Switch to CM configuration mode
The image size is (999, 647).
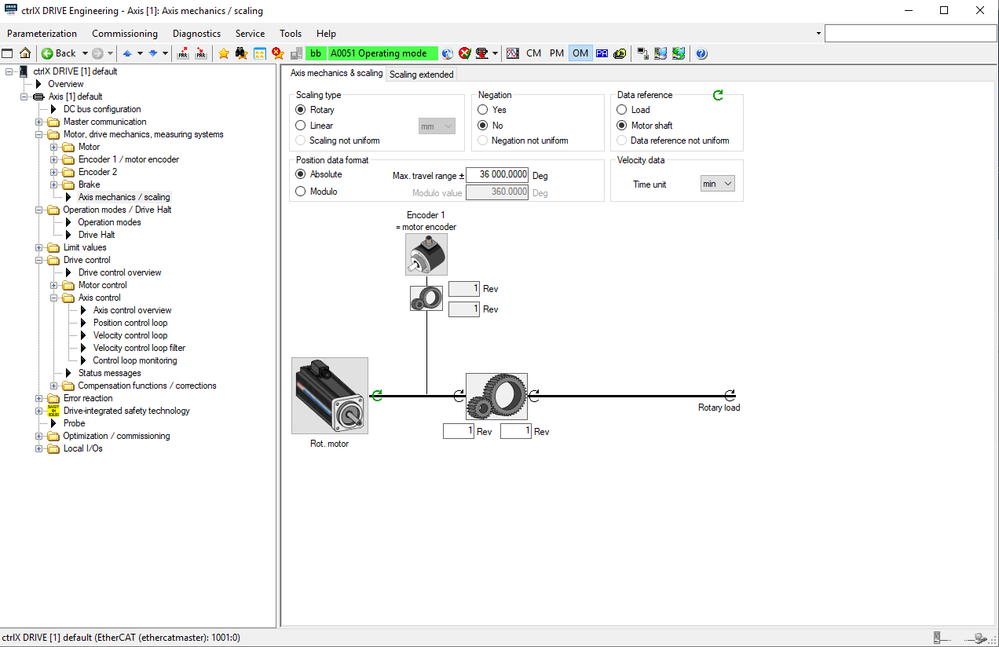(534, 53)
